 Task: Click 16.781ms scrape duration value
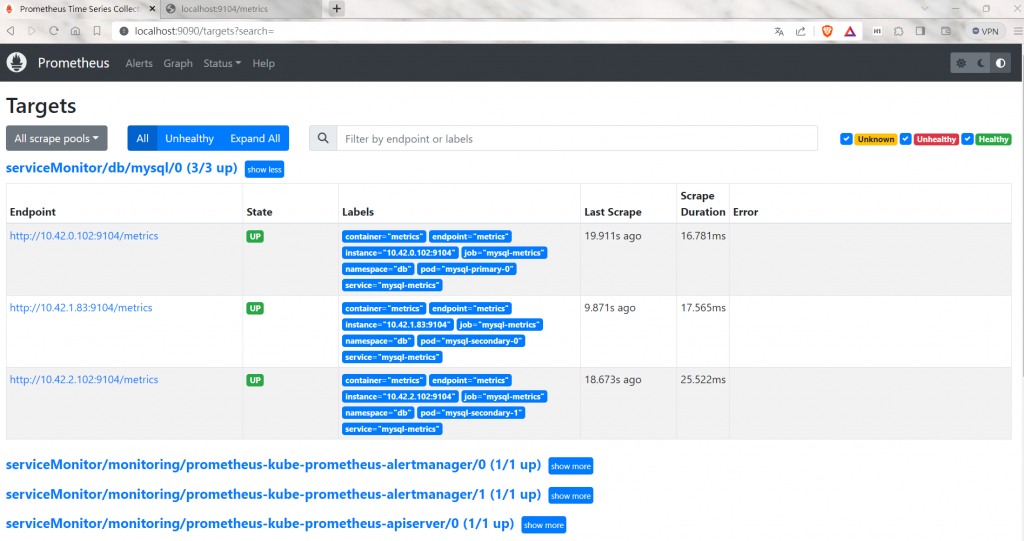[703, 236]
